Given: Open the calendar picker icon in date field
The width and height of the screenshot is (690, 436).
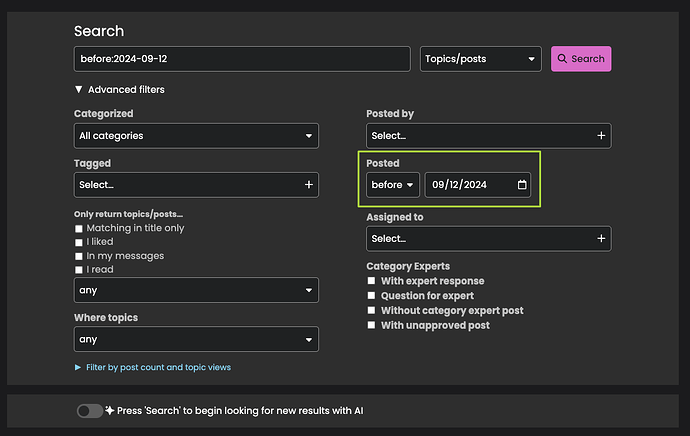Looking at the screenshot, I should [x=522, y=185].
